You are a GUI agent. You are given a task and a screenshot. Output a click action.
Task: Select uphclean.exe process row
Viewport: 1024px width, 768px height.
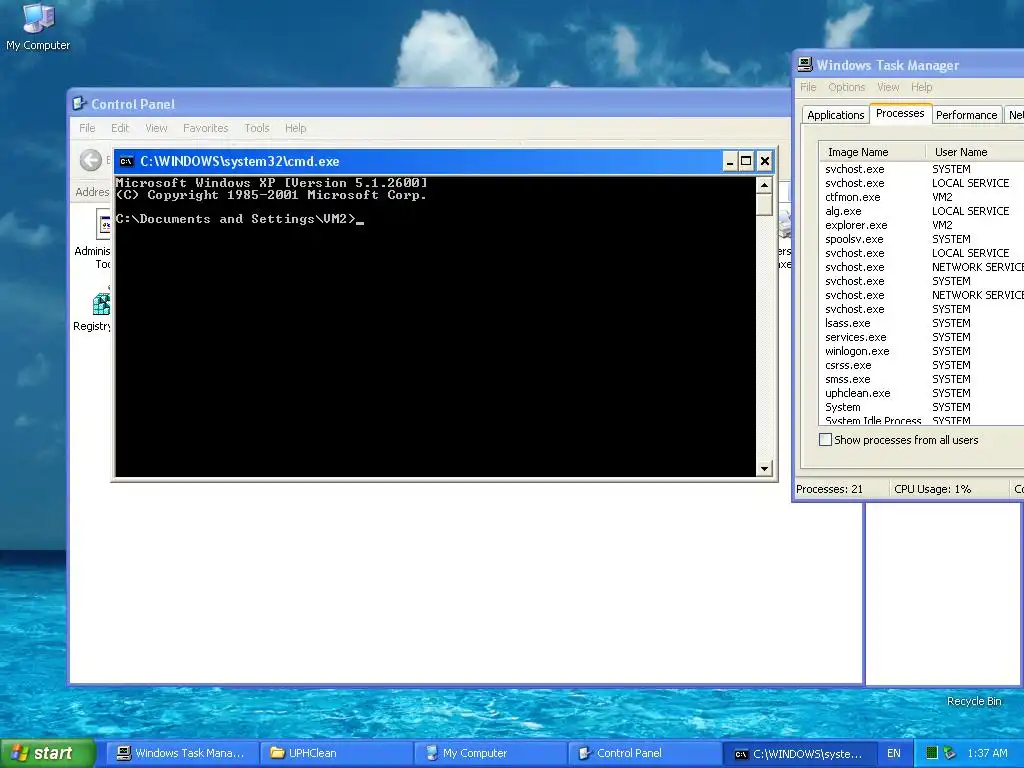pyautogui.click(x=921, y=393)
